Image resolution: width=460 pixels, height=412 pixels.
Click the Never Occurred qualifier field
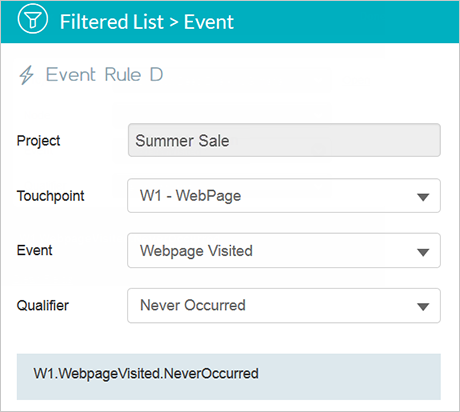(284, 306)
